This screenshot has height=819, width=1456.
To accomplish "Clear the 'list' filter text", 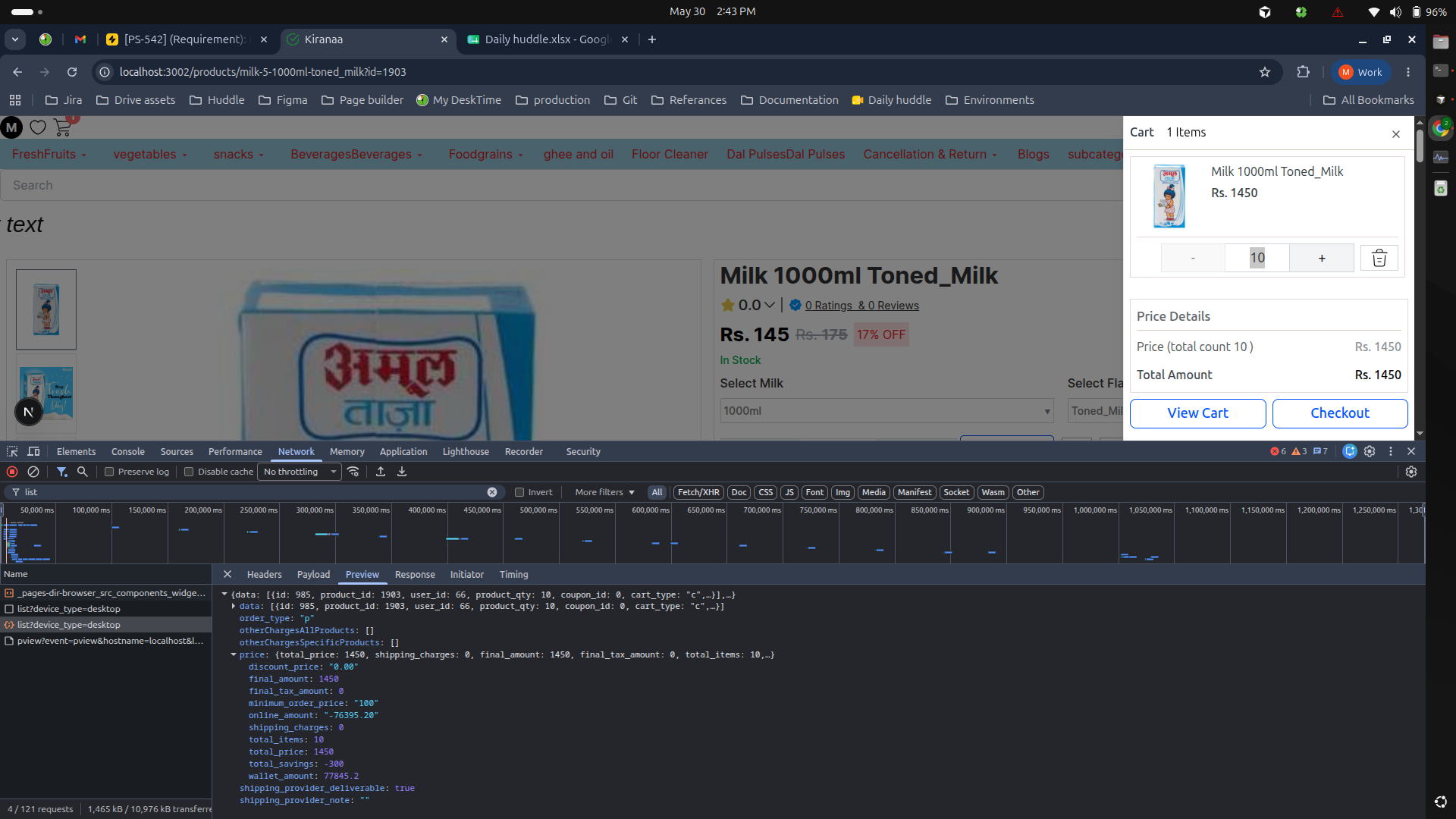I will click(x=492, y=492).
